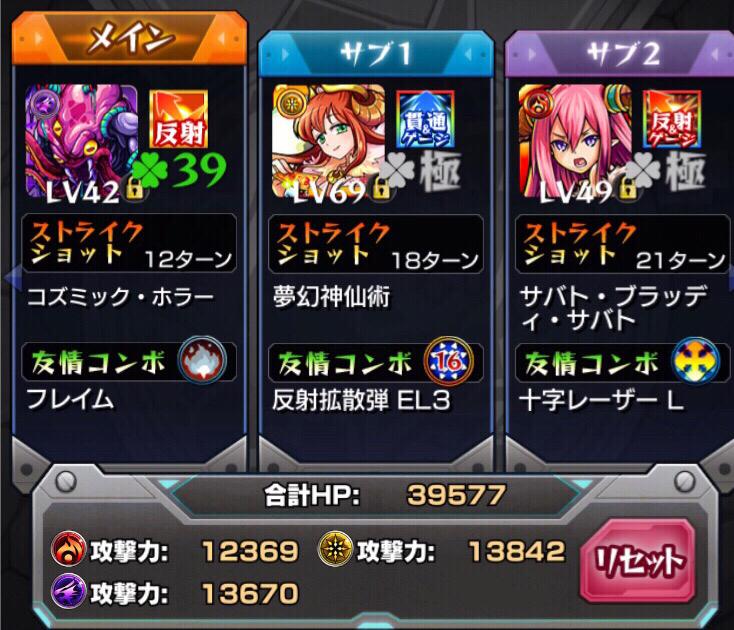Screen dimensions: 734x630
Task: Click the blue 貫通ゲージ ability icon
Action: pos(425,119)
